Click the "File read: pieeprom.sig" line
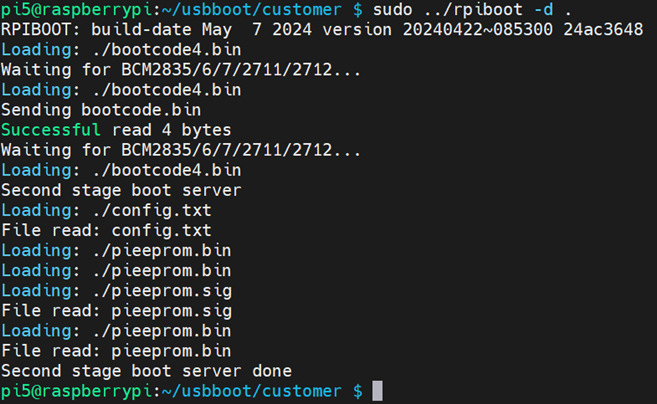657x404 pixels. point(116,310)
